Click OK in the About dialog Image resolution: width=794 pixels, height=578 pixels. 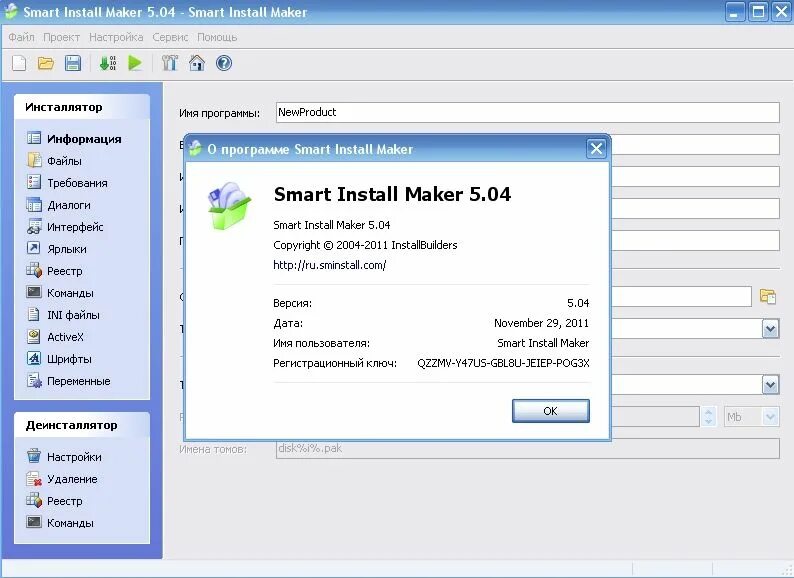pyautogui.click(x=550, y=411)
